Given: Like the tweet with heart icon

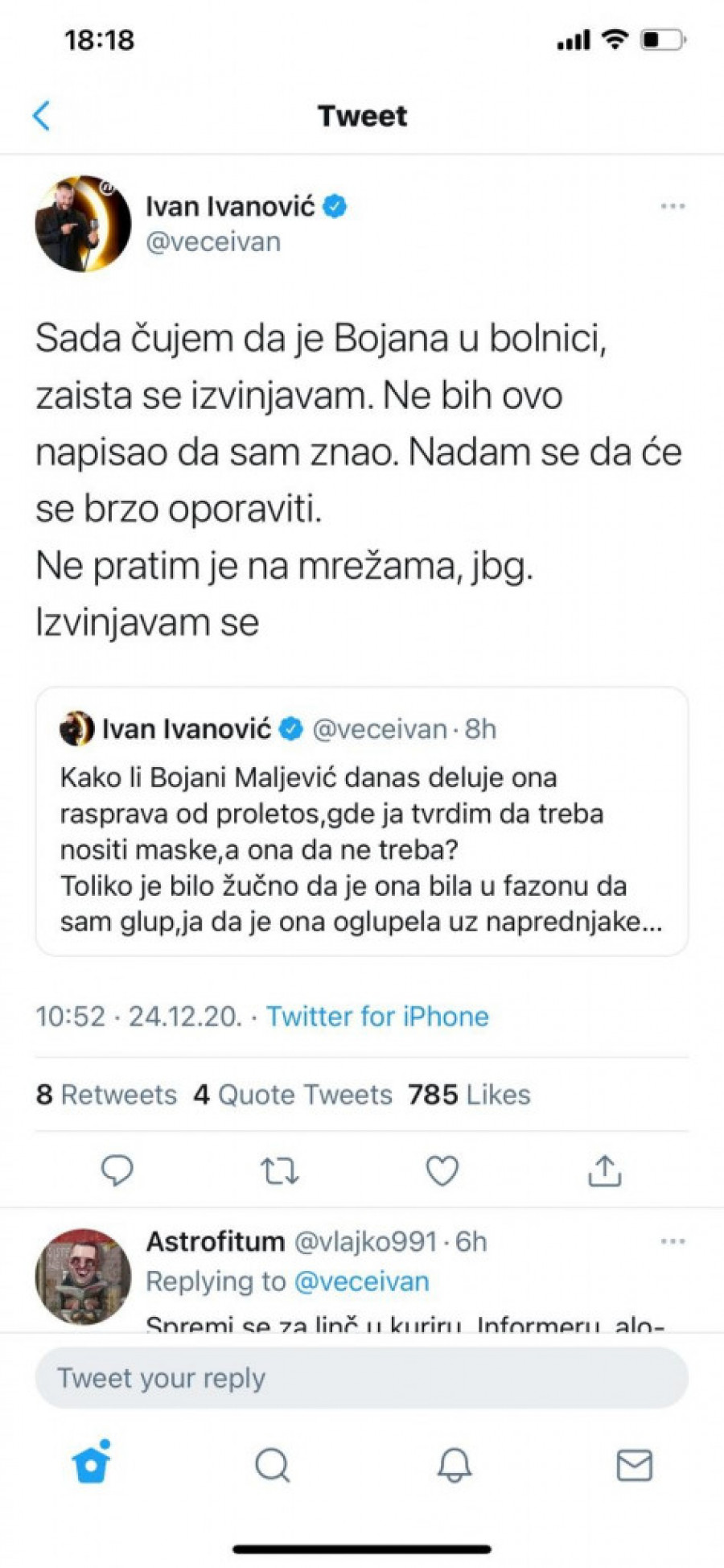Looking at the screenshot, I should (x=442, y=1171).
